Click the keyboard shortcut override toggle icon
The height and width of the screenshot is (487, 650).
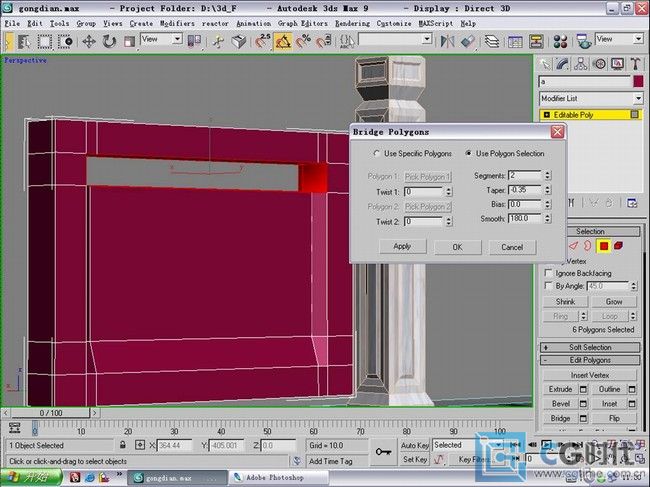[x=239, y=41]
